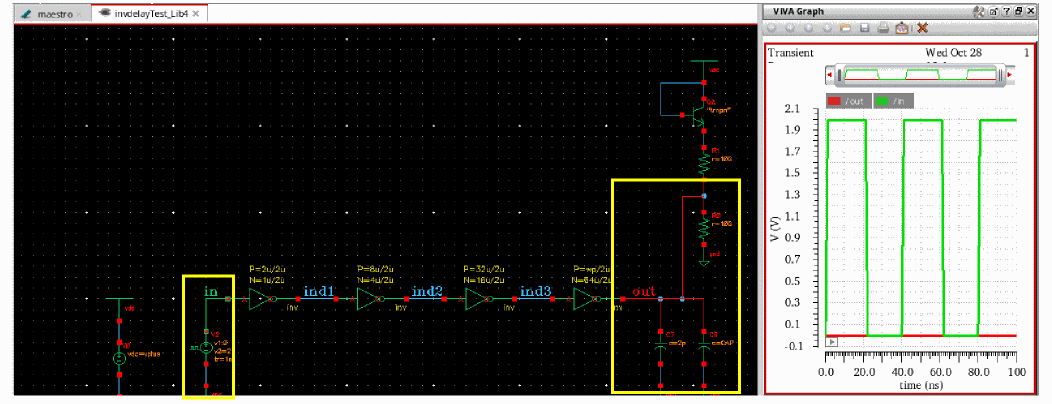Image resolution: width=1052 pixels, height=404 pixels.
Task: Print the VIVA graph
Action: (884, 28)
